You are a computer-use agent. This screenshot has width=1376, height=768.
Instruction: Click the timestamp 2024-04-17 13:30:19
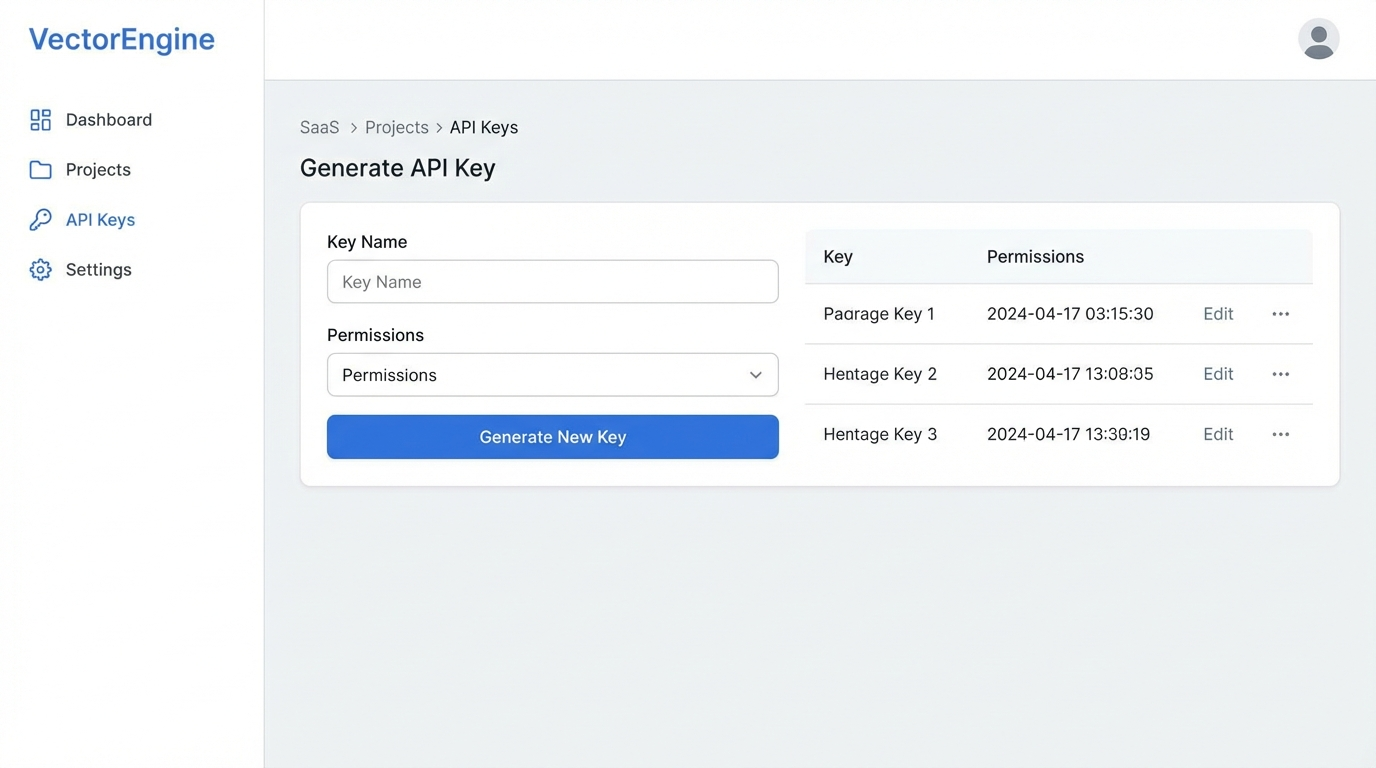click(1067, 434)
